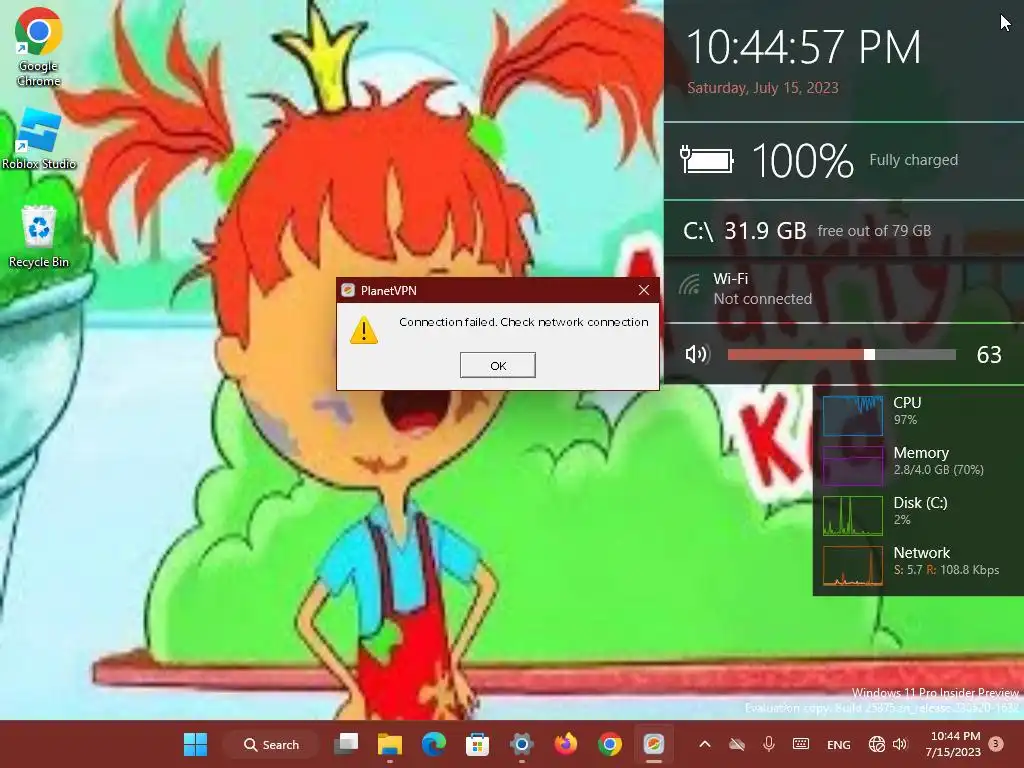Screen dimensions: 1024x768
Task: Click the Memory usage graph
Action: pyautogui.click(x=852, y=466)
